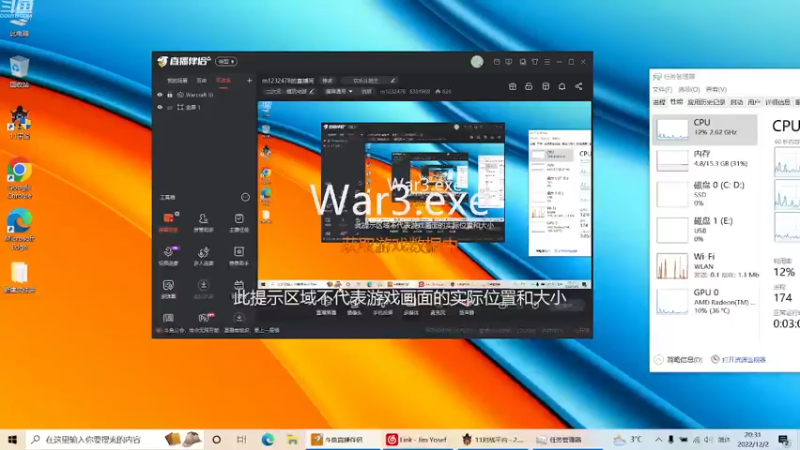Screen dimensions: 800x450
Task: Open the tool with red badge in bottom row
Action: [x=204, y=318]
